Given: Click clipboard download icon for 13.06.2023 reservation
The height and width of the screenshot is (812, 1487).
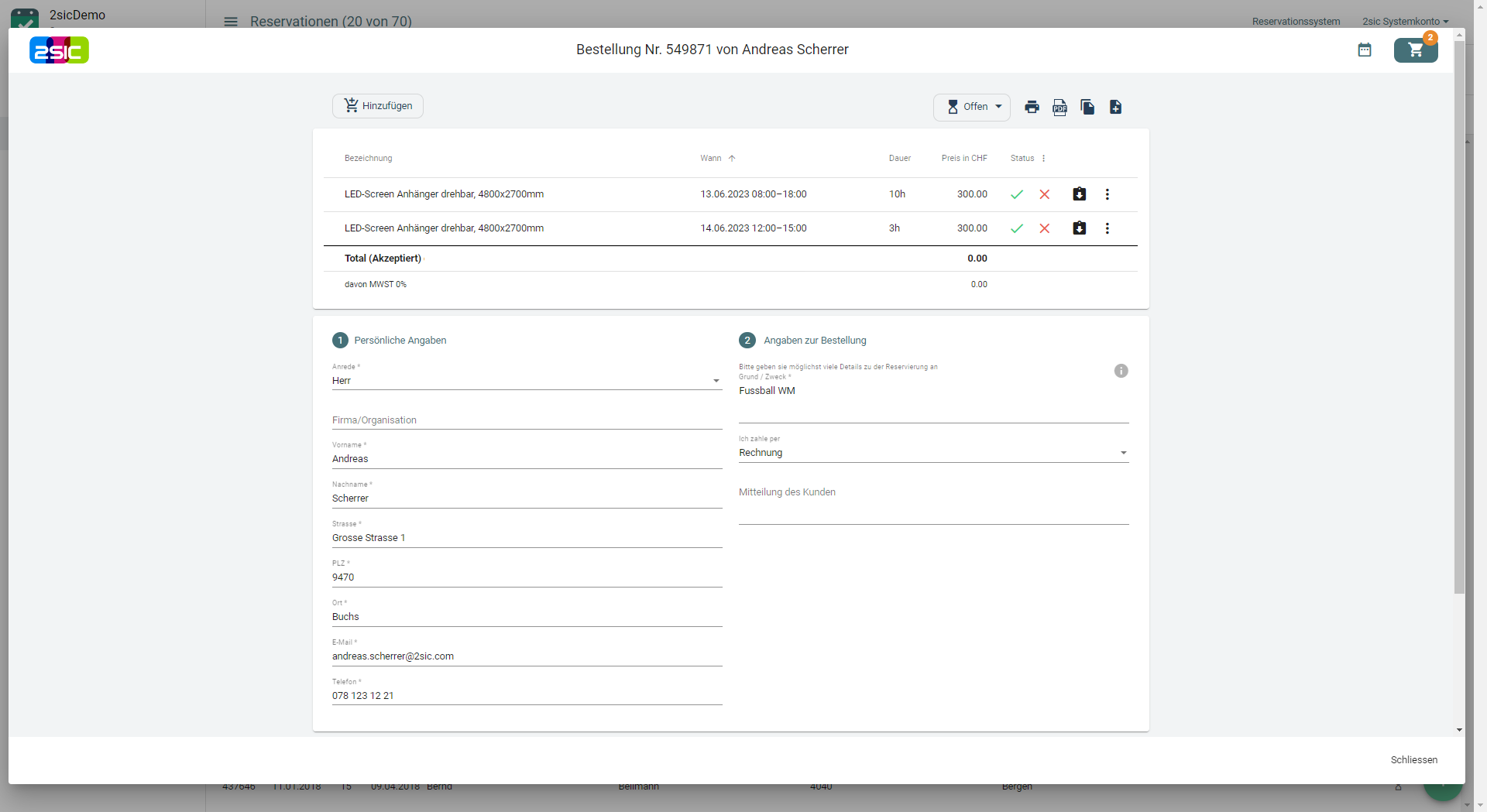Looking at the screenshot, I should click(x=1079, y=194).
